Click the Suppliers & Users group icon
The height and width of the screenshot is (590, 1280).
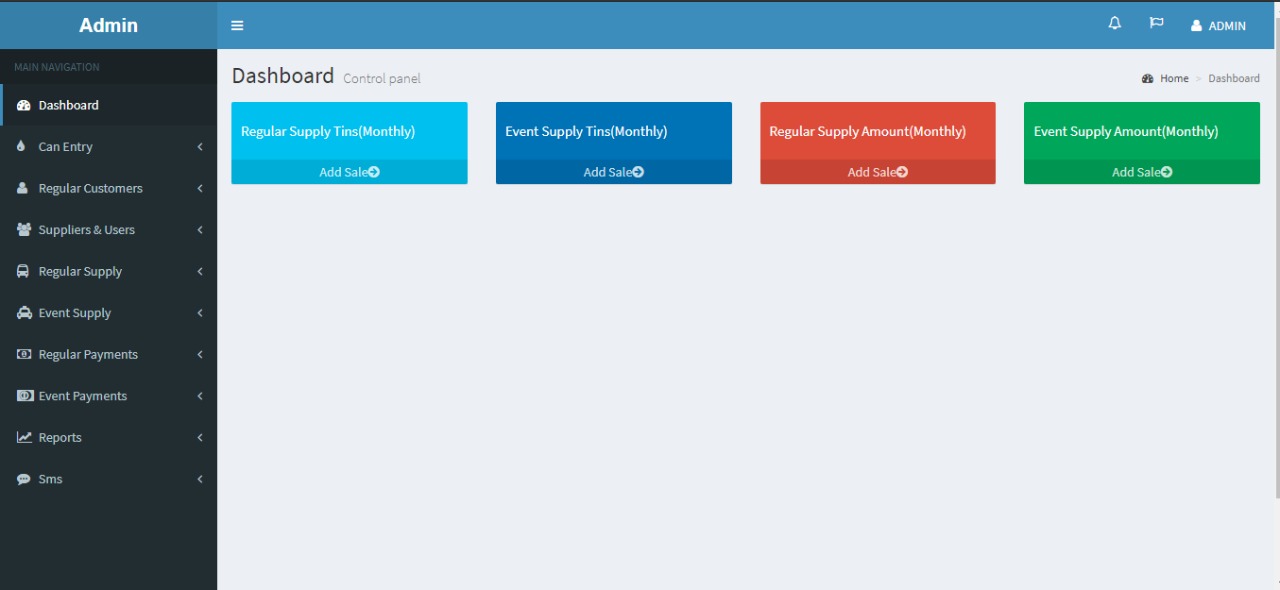pyautogui.click(x=23, y=229)
